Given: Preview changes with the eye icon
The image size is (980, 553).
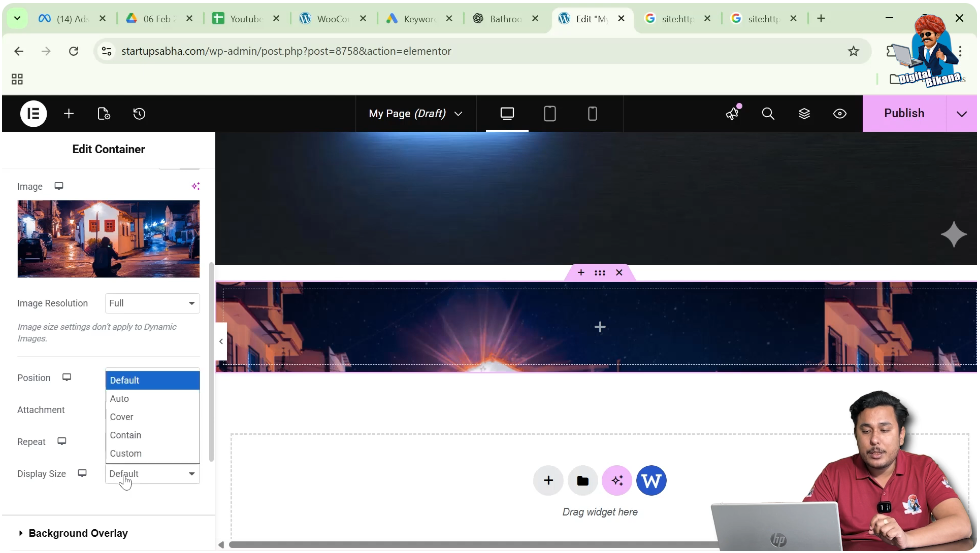Looking at the screenshot, I should pyautogui.click(x=840, y=114).
